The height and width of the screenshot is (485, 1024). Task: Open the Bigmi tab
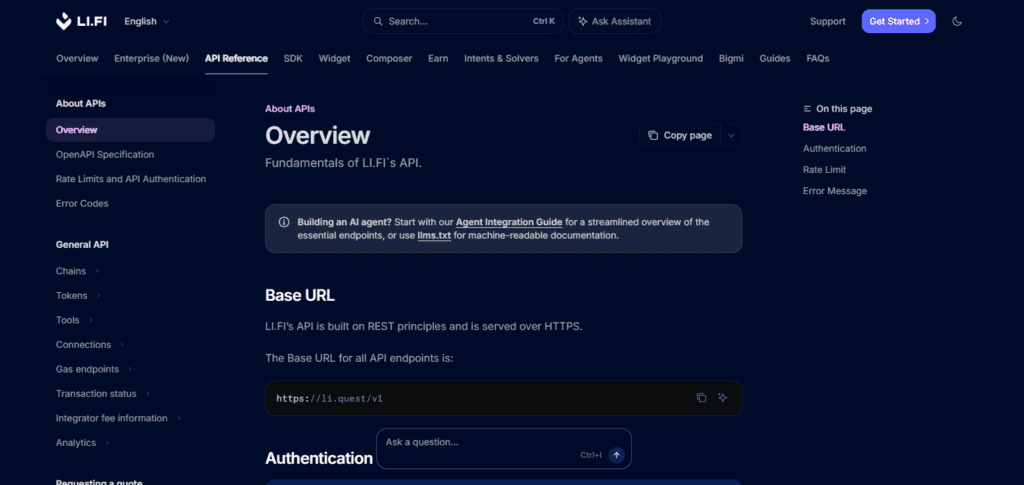pyautogui.click(x=731, y=58)
